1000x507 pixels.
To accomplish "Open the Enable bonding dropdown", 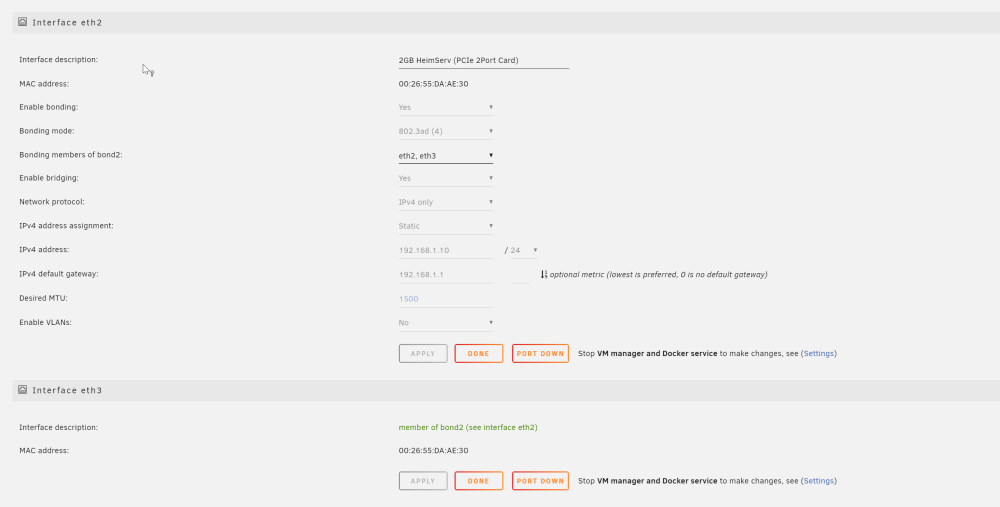I will 446,107.
